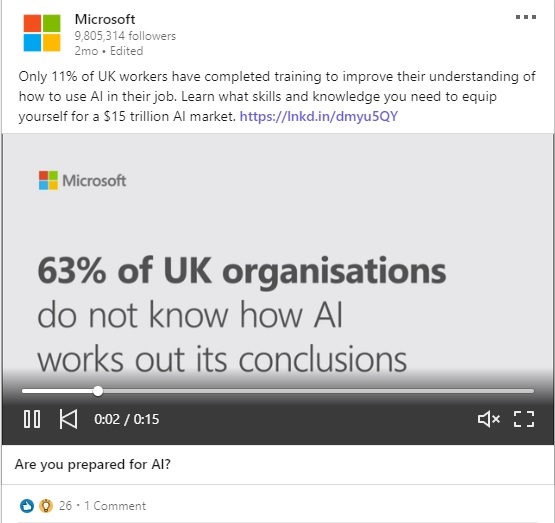
Task: Click the Microsoft logo inside the video
Action: 82,180
